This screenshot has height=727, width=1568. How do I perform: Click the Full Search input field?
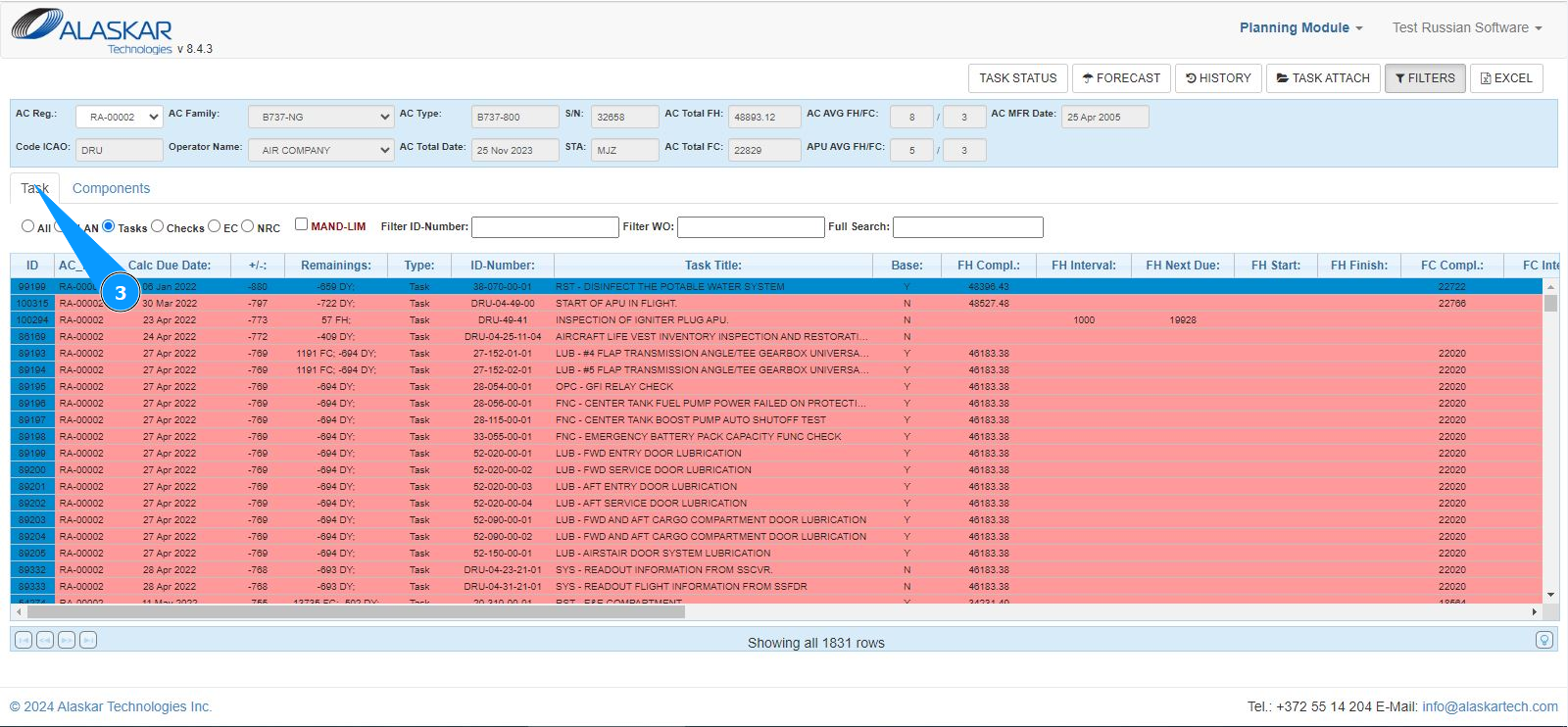(968, 227)
